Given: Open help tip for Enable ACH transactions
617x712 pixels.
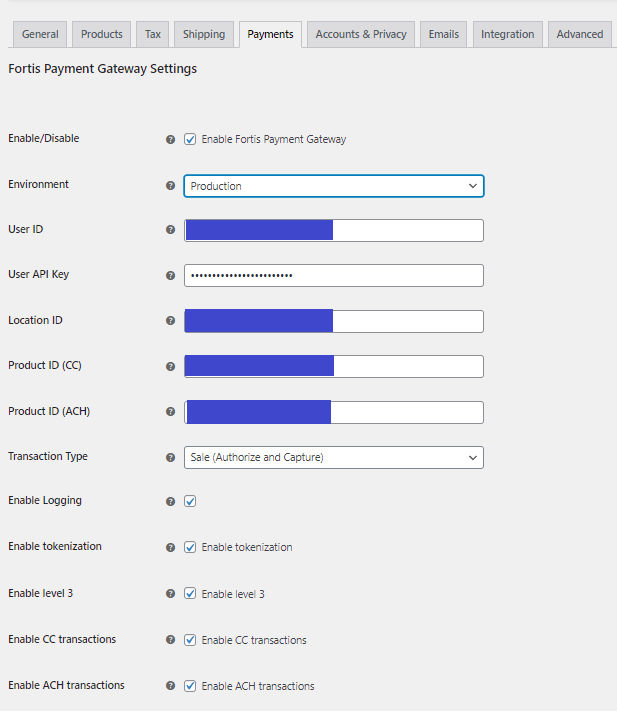Looking at the screenshot, I should [170, 685].
